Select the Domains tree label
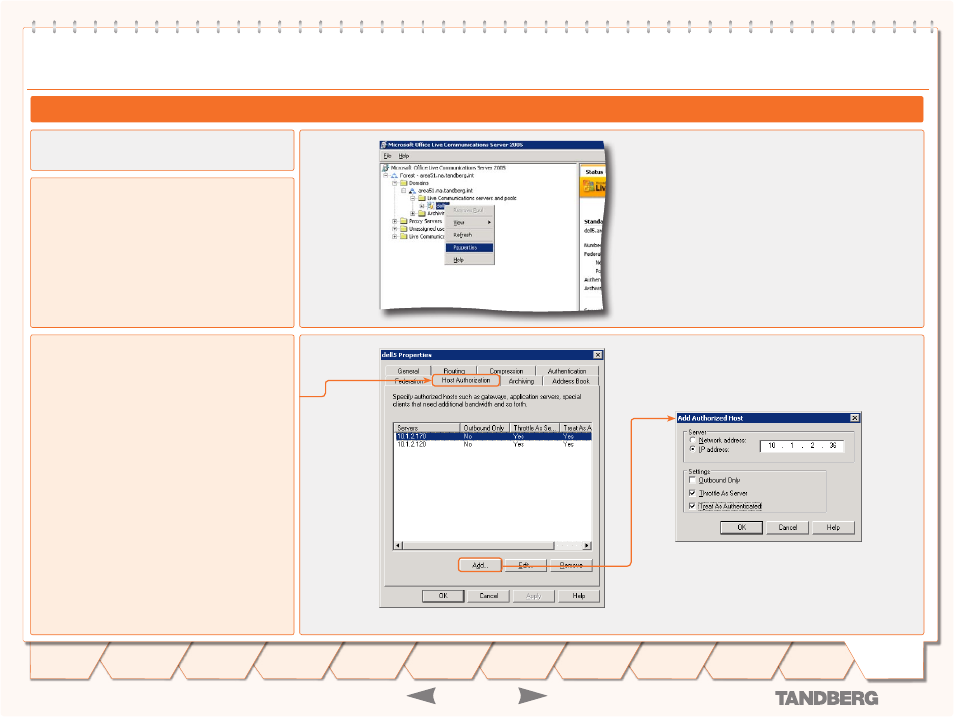The width and height of the screenshot is (954, 717). (x=419, y=183)
